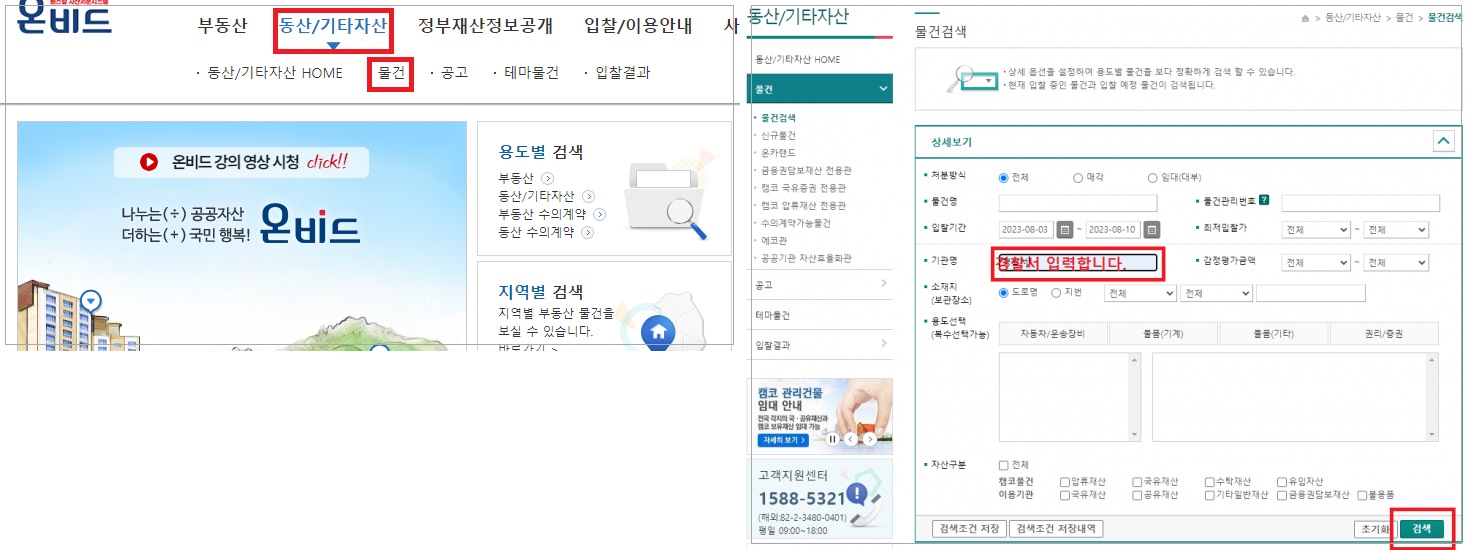Play the 온비드 강의 영상 button icon
This screenshot has height=550, width=1468.
(x=149, y=162)
